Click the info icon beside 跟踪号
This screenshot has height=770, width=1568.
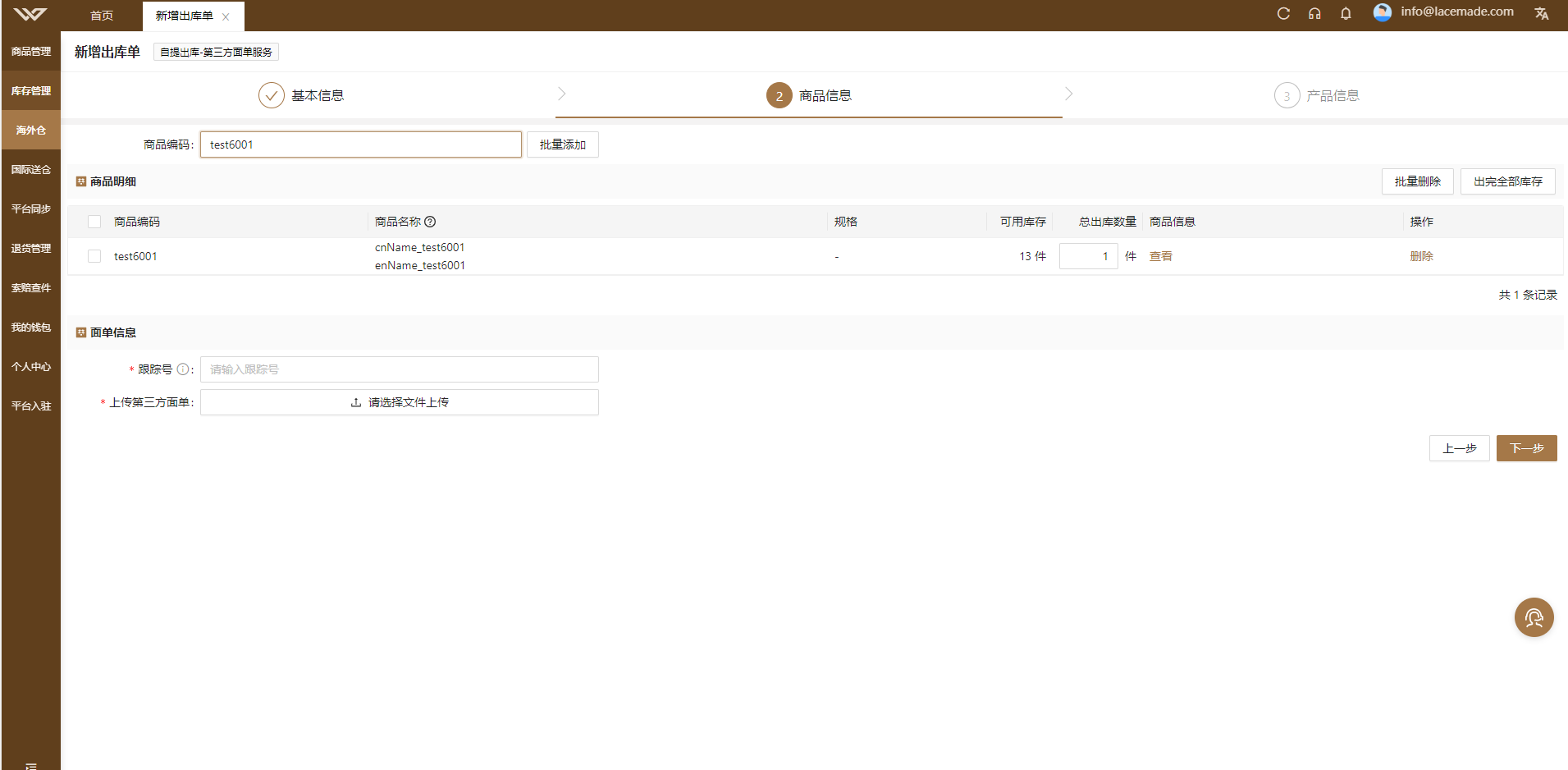(183, 369)
